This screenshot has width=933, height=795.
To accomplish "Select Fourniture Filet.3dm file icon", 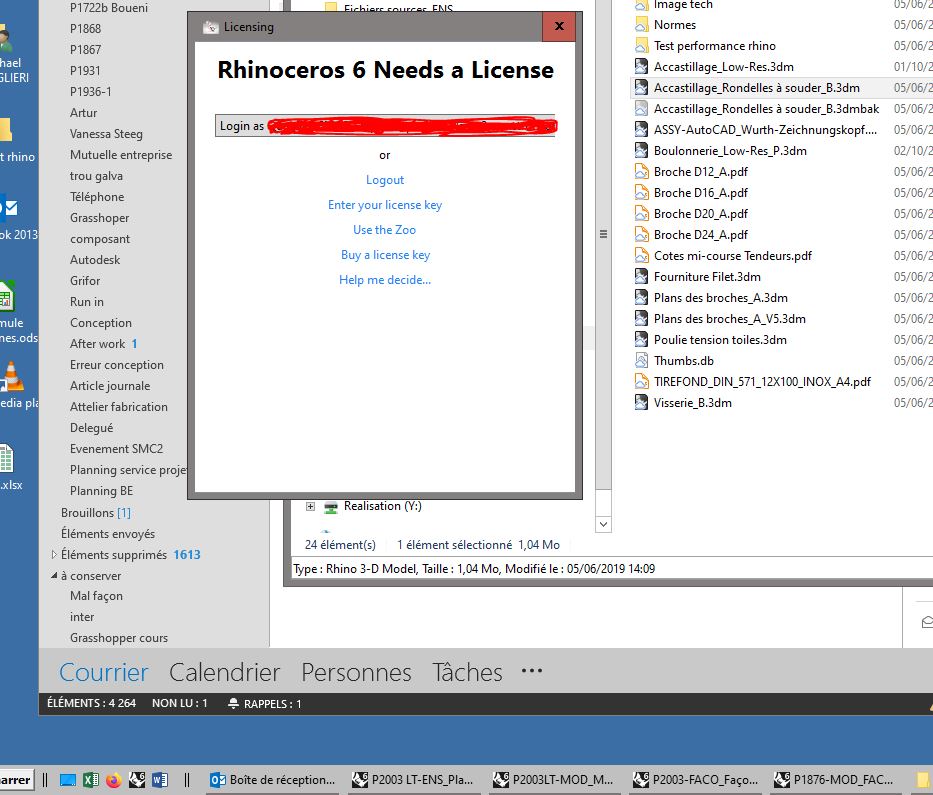I will click(x=641, y=277).
